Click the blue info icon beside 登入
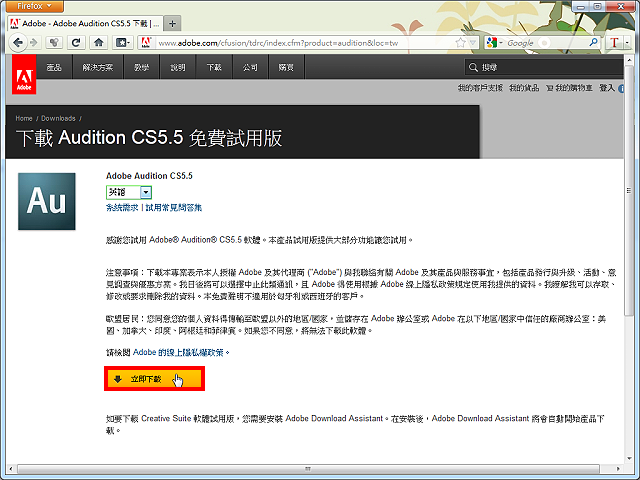640x480 pixels. tap(621, 89)
